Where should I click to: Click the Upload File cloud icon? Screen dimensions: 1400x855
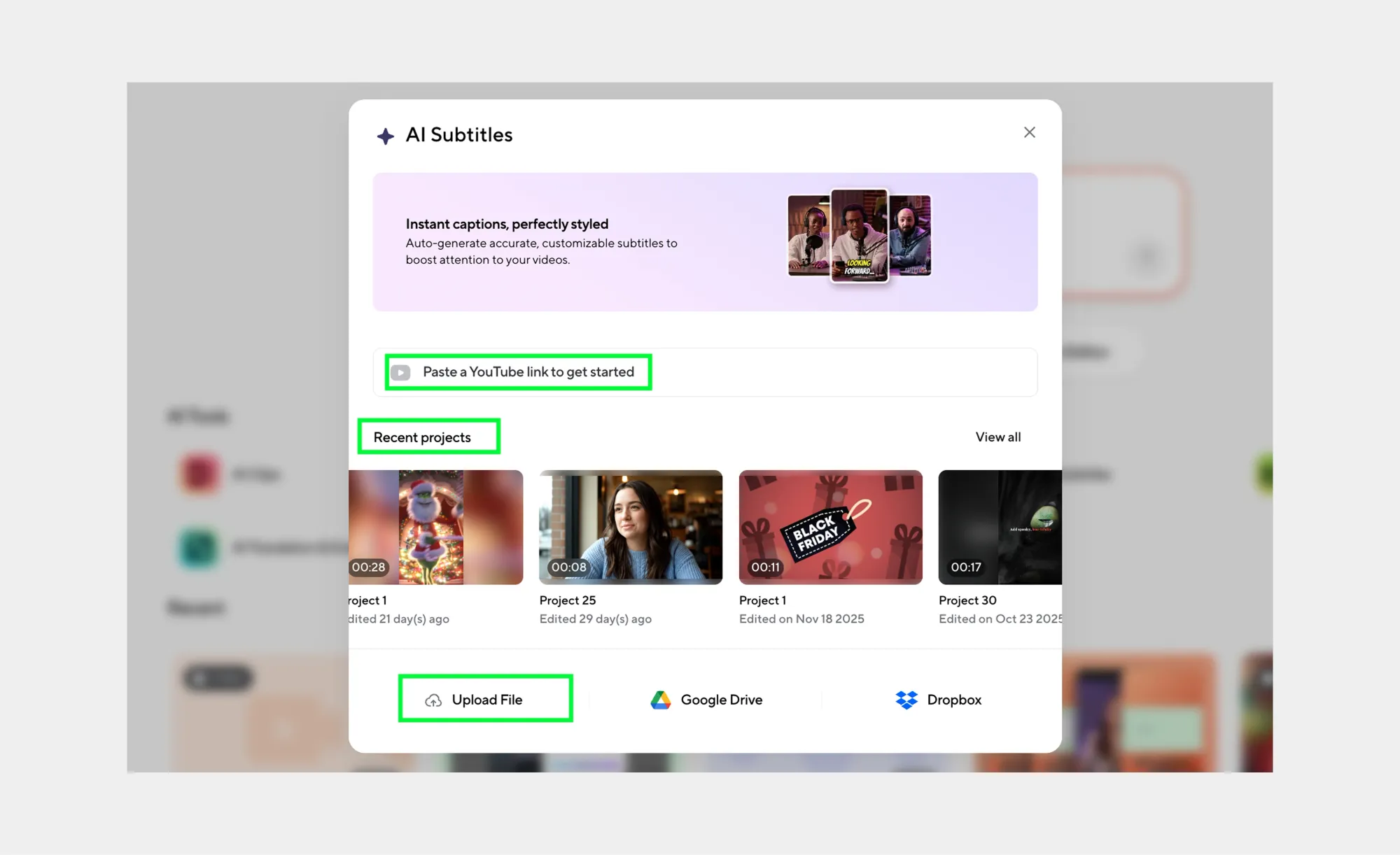point(433,700)
